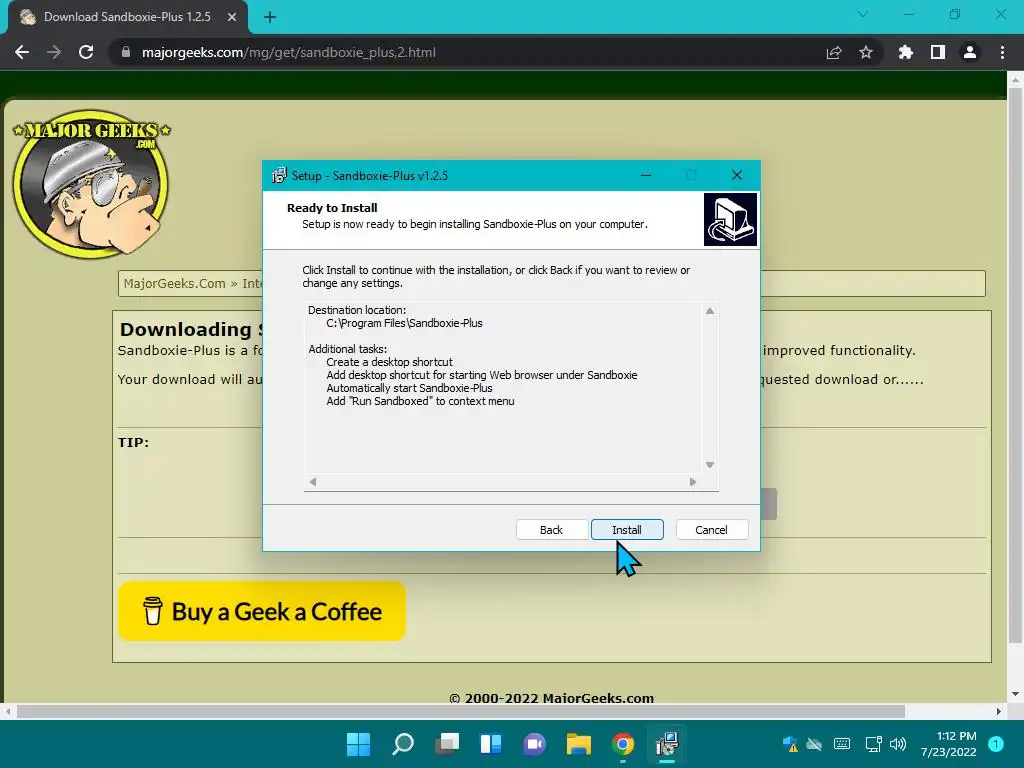Open Chrome tab search chevron

pos(863,14)
